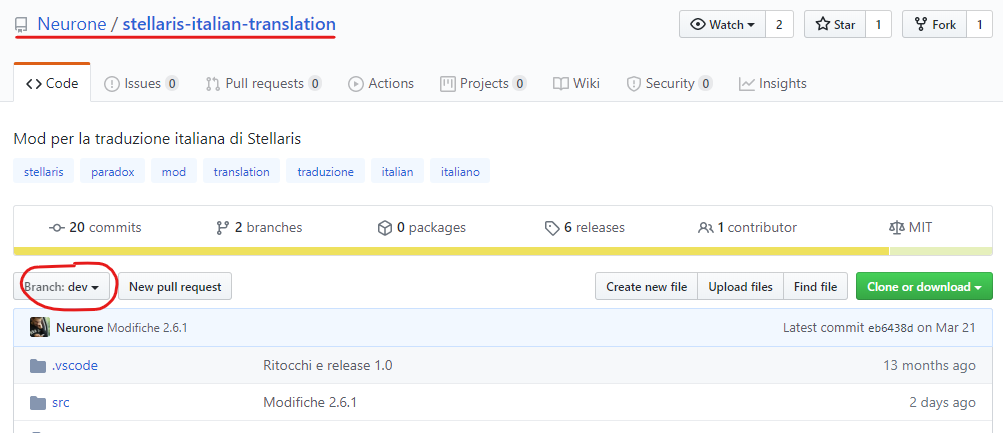The image size is (1003, 433).
Task: View the 20 commits history
Action: click(x=96, y=227)
